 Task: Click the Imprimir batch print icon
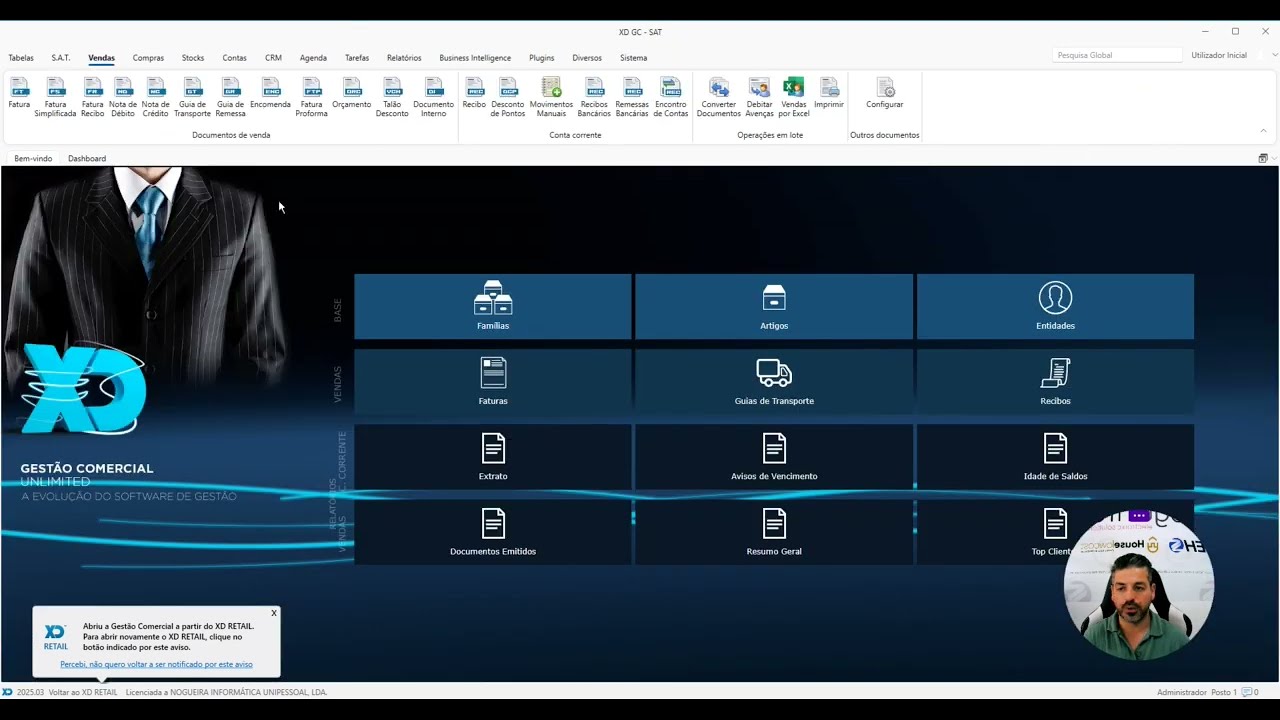(829, 93)
